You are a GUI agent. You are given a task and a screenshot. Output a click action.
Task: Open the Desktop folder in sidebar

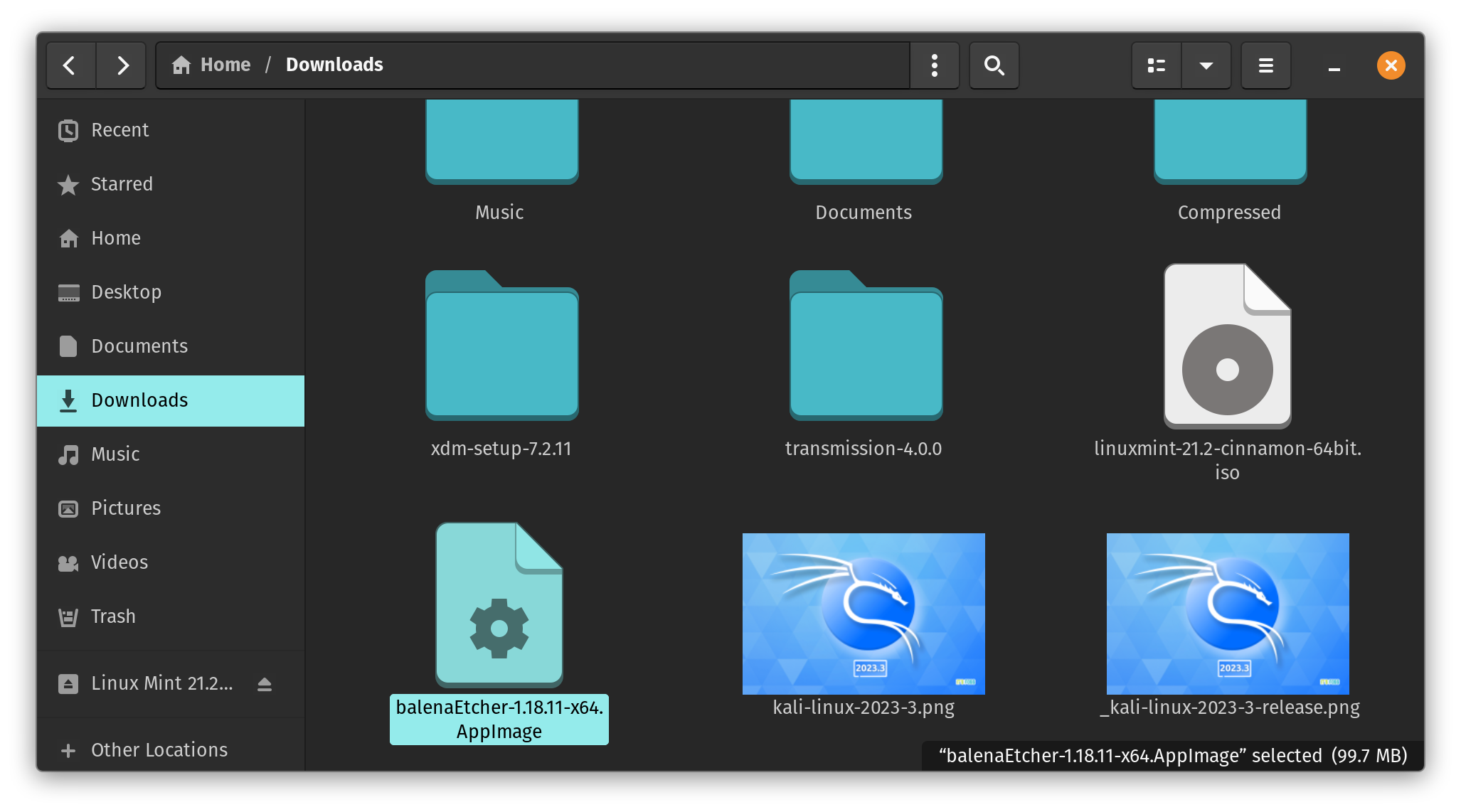click(126, 292)
